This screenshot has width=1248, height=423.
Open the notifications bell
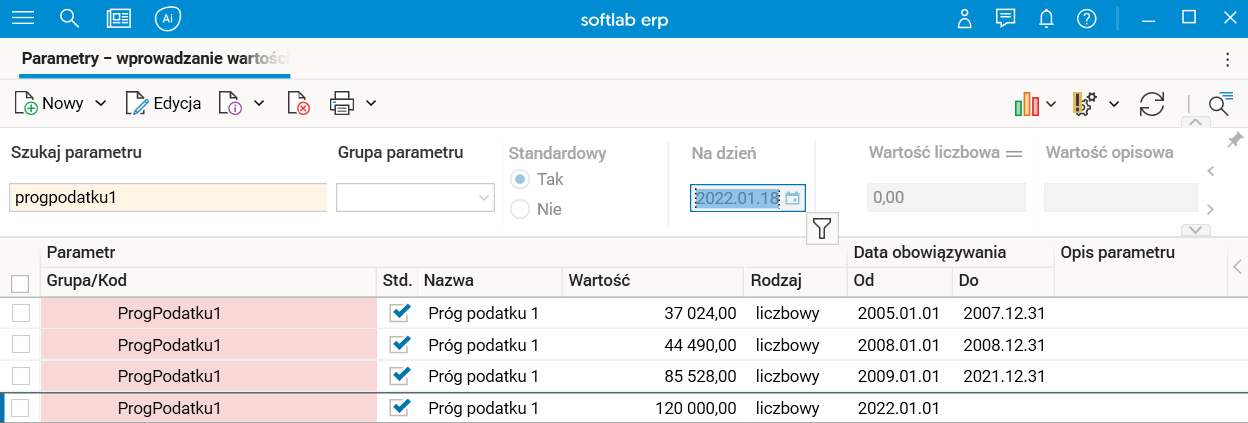pos(1046,18)
